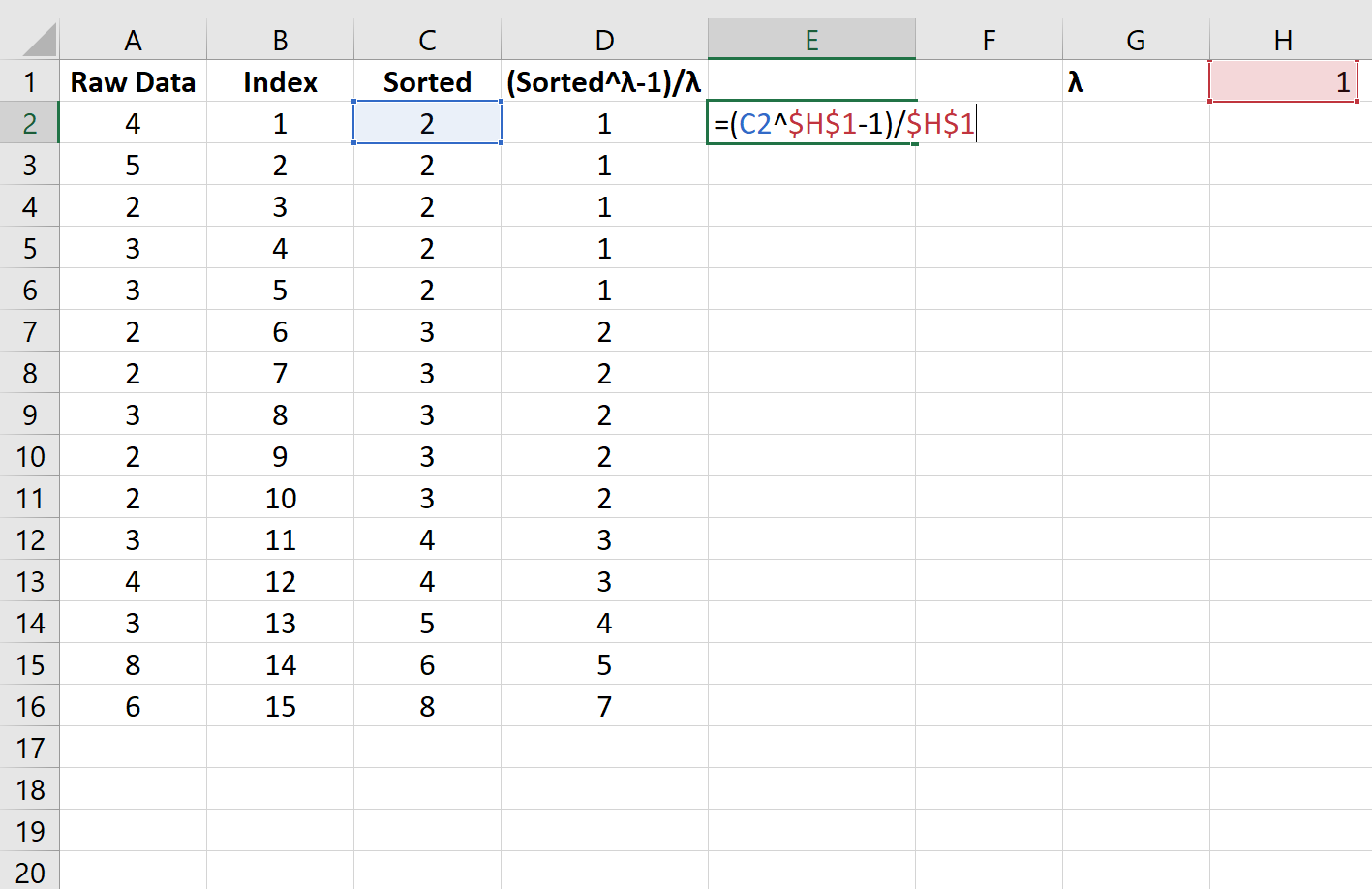Click the Select All triangle above row 1
Image resolution: width=1372 pixels, height=889 pixels.
[29, 40]
